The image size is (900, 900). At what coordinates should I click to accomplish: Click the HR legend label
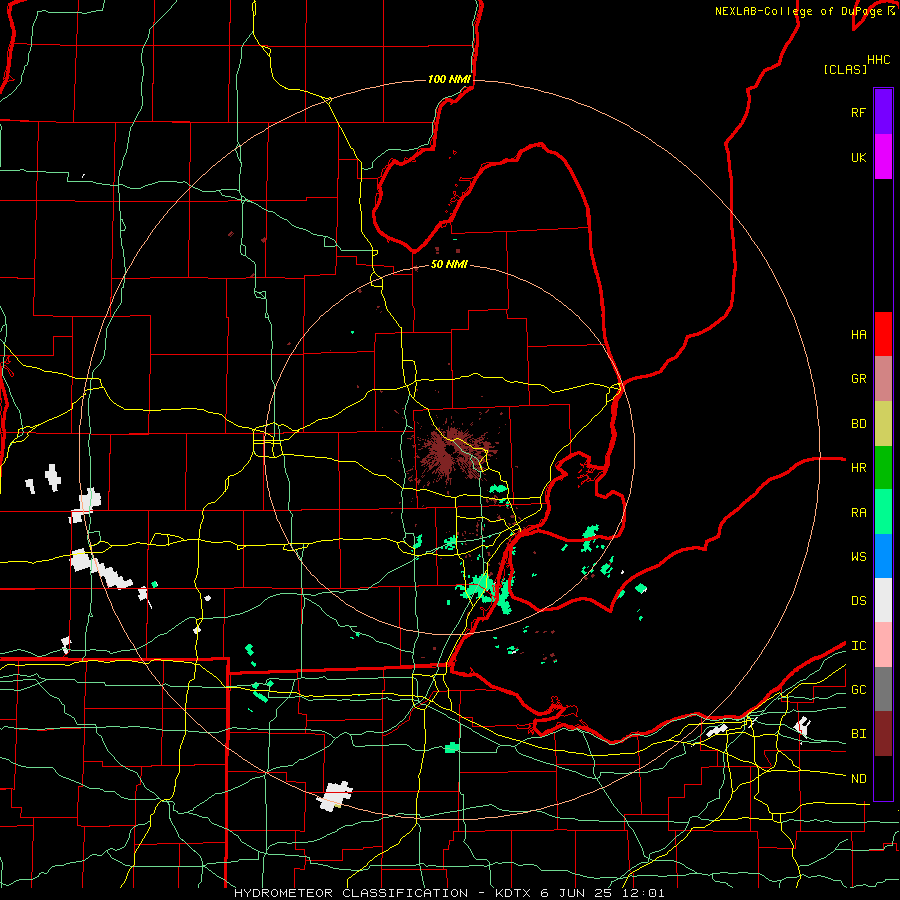click(x=858, y=468)
